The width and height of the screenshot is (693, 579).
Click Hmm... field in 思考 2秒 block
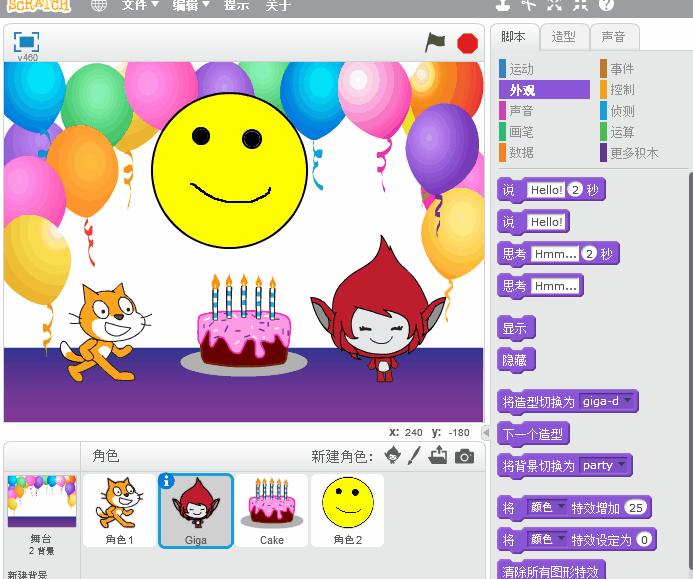(555, 254)
